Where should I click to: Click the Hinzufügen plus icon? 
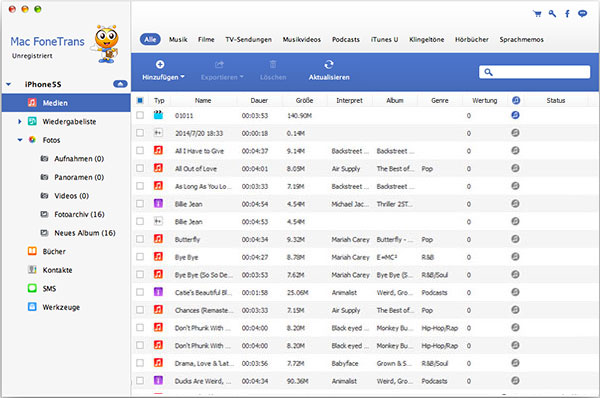(160, 64)
